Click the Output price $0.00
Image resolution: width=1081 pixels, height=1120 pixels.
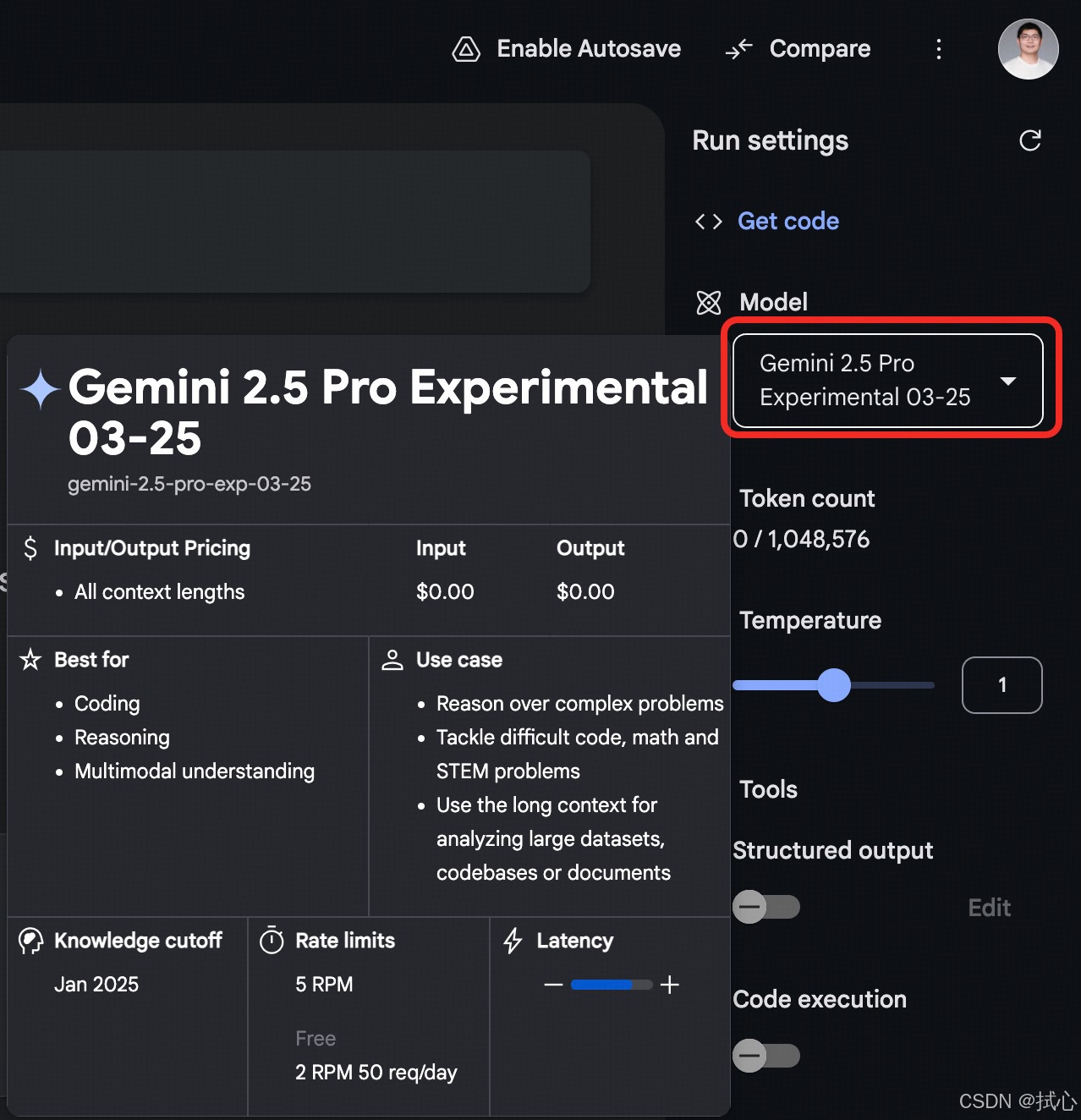point(585,592)
